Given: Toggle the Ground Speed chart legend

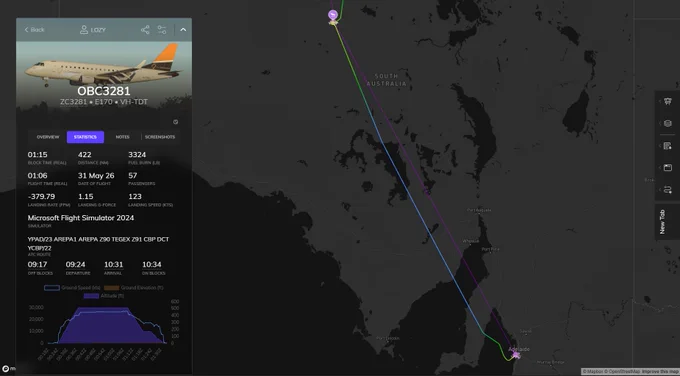Looking at the screenshot, I should click(x=72, y=288).
